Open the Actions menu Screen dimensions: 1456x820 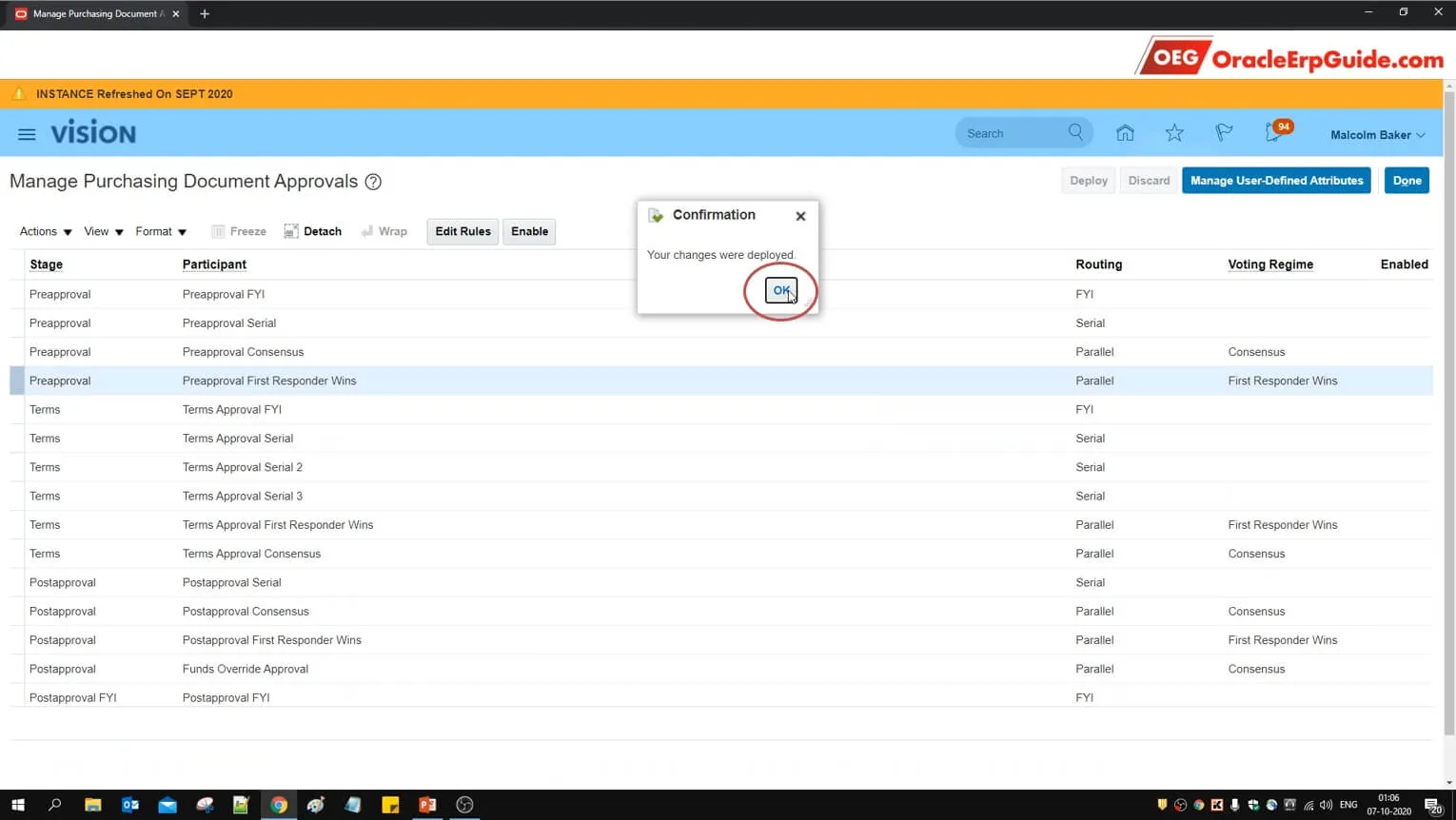[x=46, y=231]
